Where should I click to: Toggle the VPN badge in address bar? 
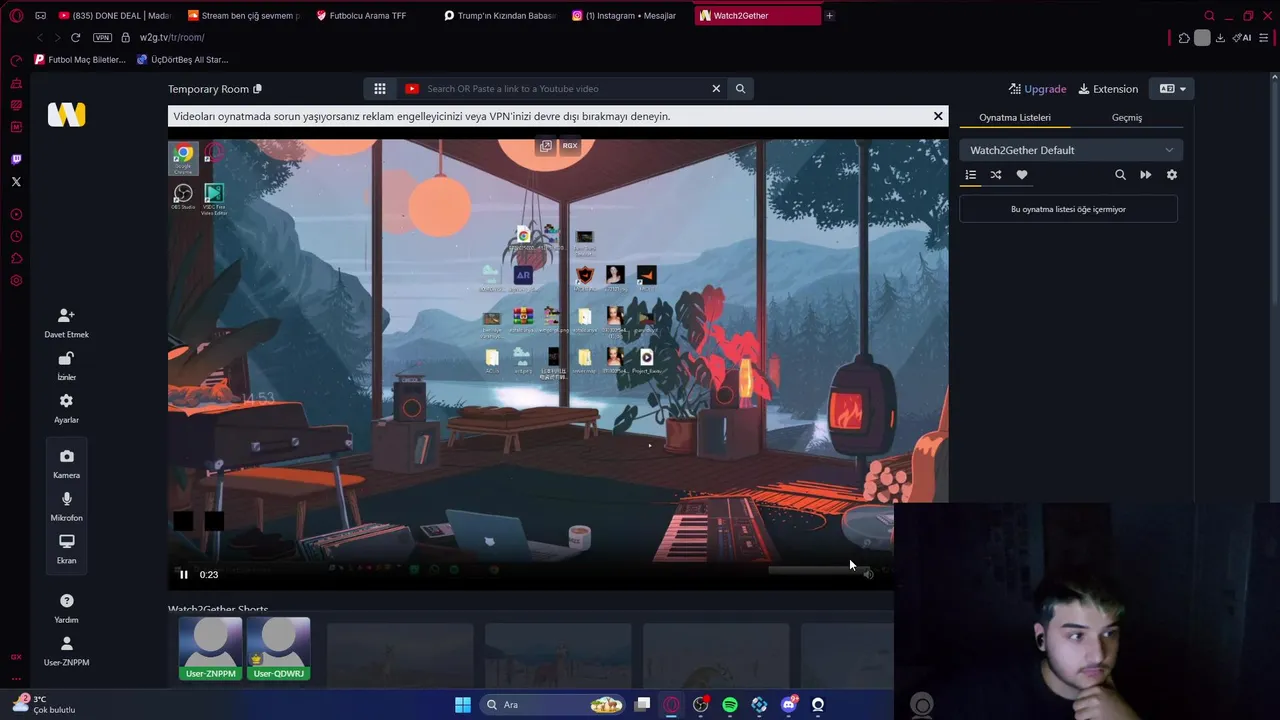102,37
